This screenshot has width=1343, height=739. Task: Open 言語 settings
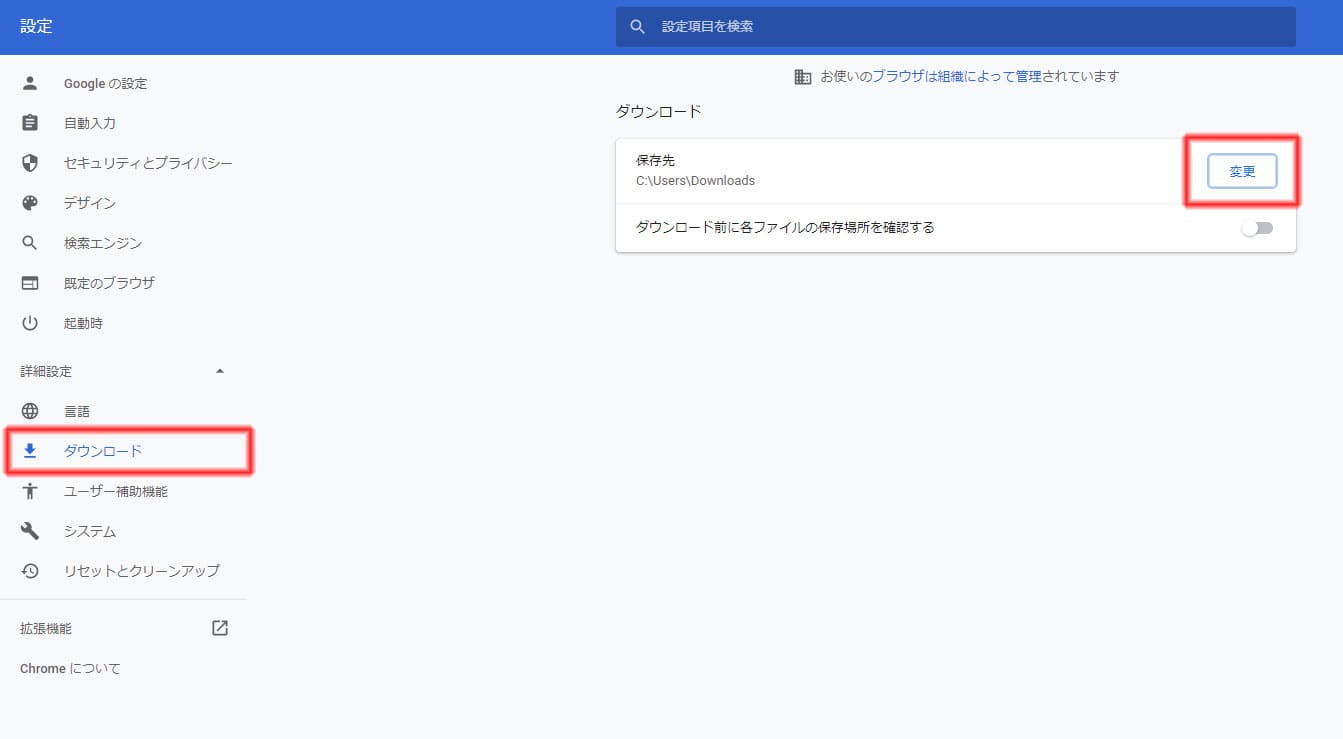point(77,411)
